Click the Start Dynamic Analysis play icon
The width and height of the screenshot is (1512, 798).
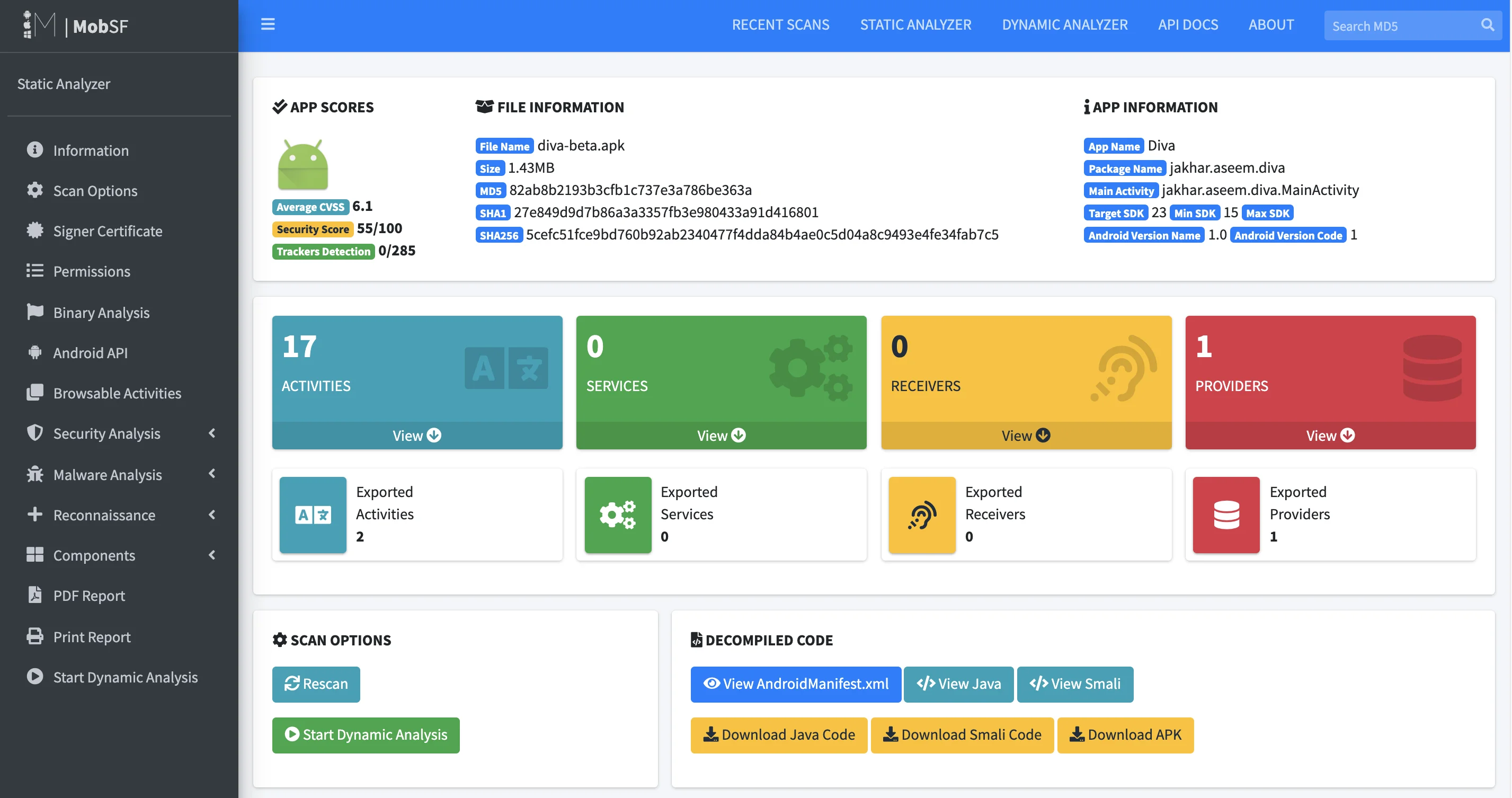click(x=34, y=677)
